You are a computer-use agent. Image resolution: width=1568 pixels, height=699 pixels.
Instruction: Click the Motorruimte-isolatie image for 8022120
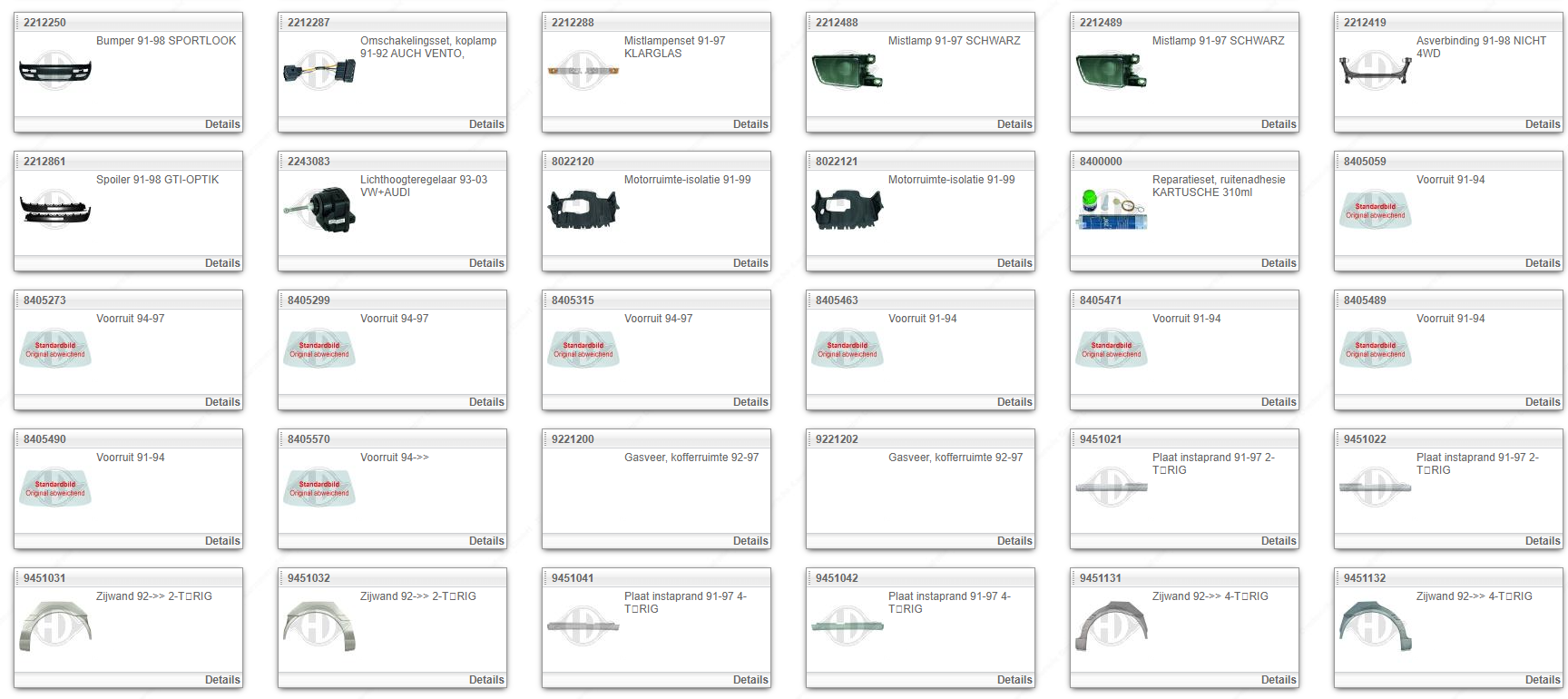(x=583, y=210)
